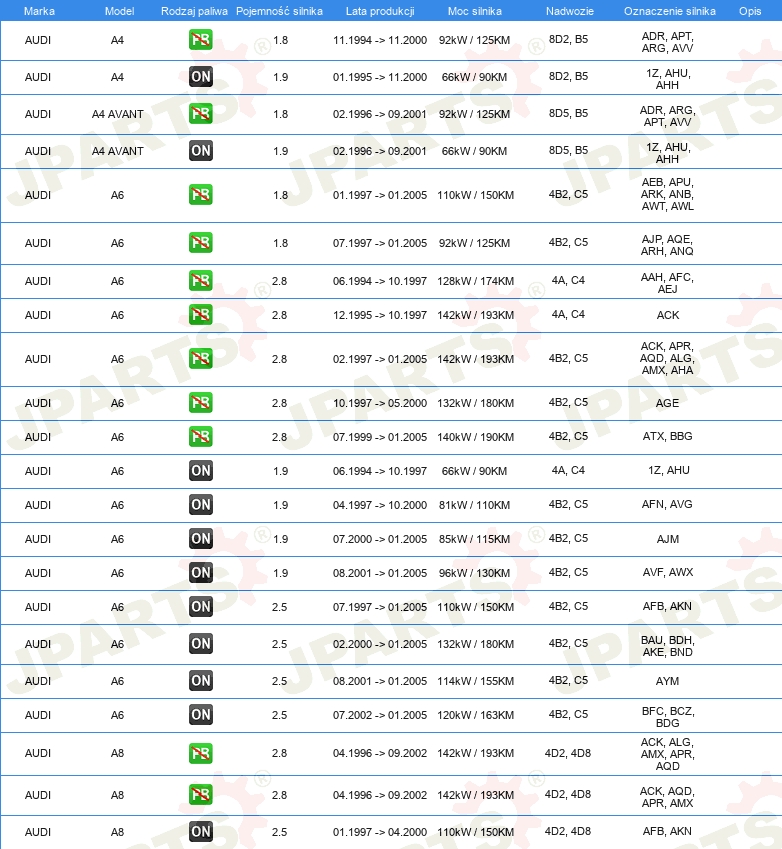The width and height of the screenshot is (782, 849).
Task: Click the Opis column header
Action: (x=750, y=11)
